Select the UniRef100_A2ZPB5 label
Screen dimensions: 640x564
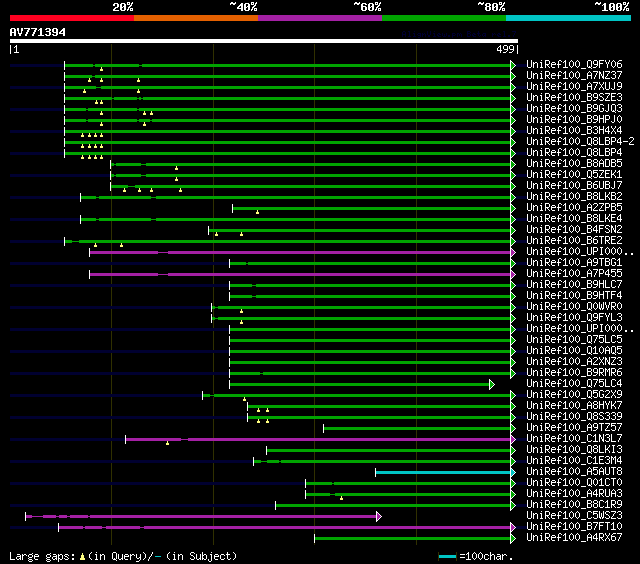[x=574, y=207]
